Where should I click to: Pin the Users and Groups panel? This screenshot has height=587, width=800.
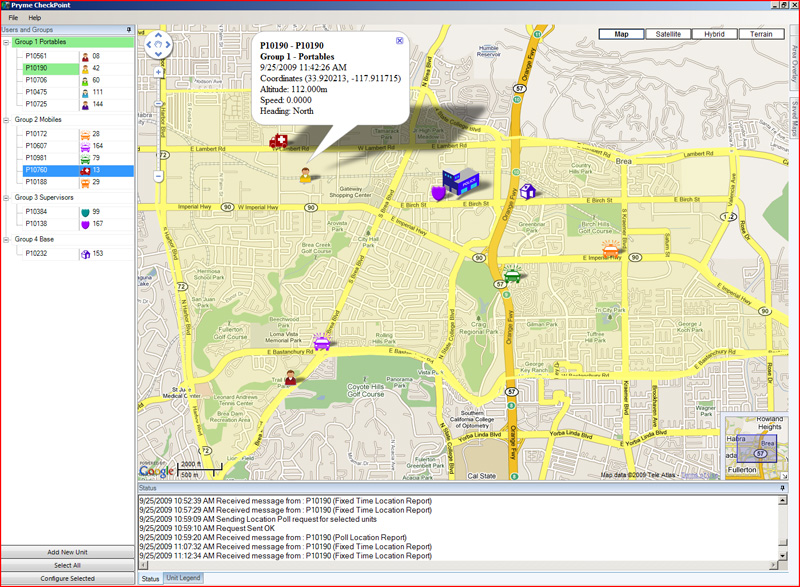pos(129,30)
